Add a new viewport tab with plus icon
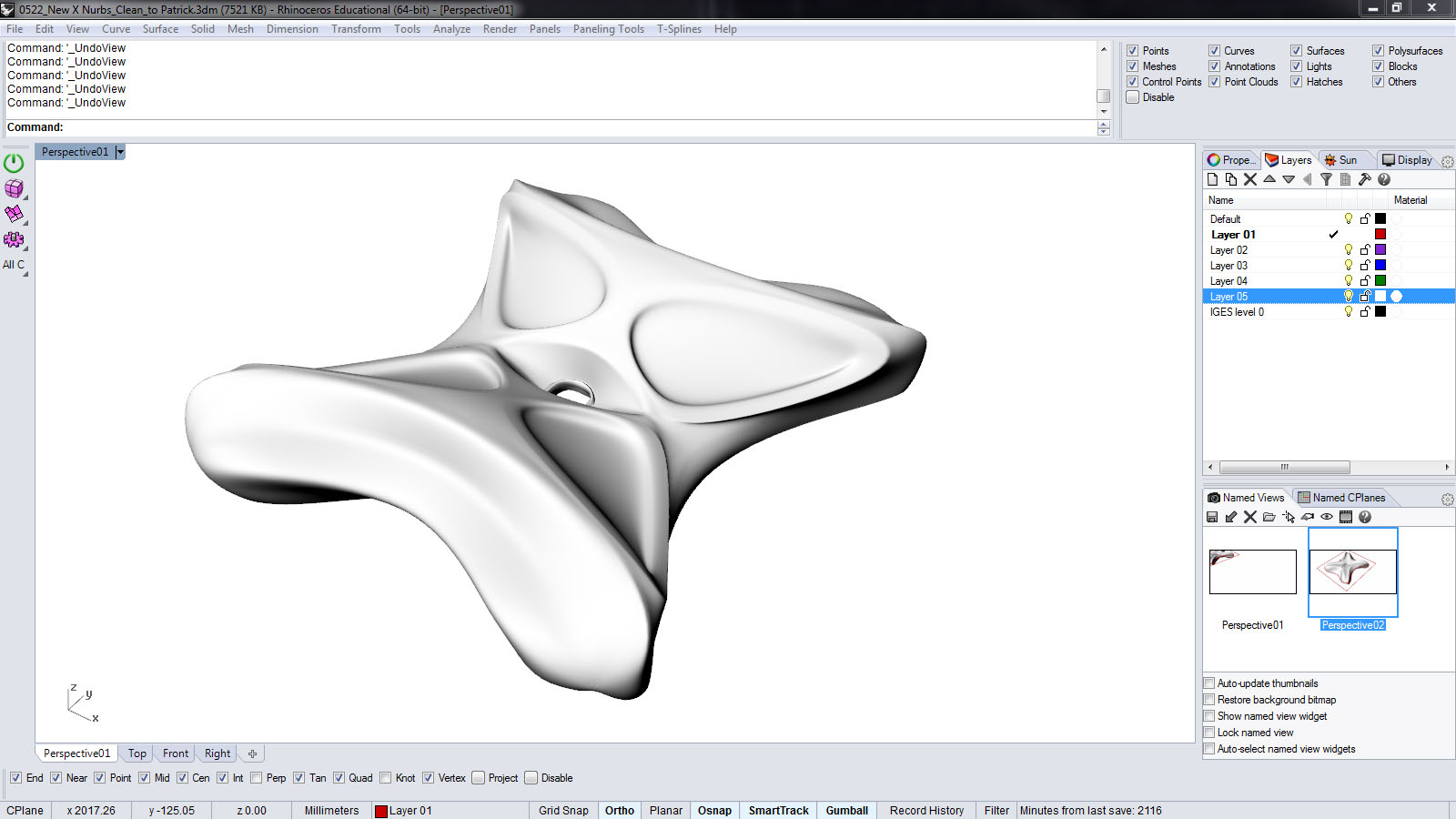The height and width of the screenshot is (819, 1456). pyautogui.click(x=252, y=753)
